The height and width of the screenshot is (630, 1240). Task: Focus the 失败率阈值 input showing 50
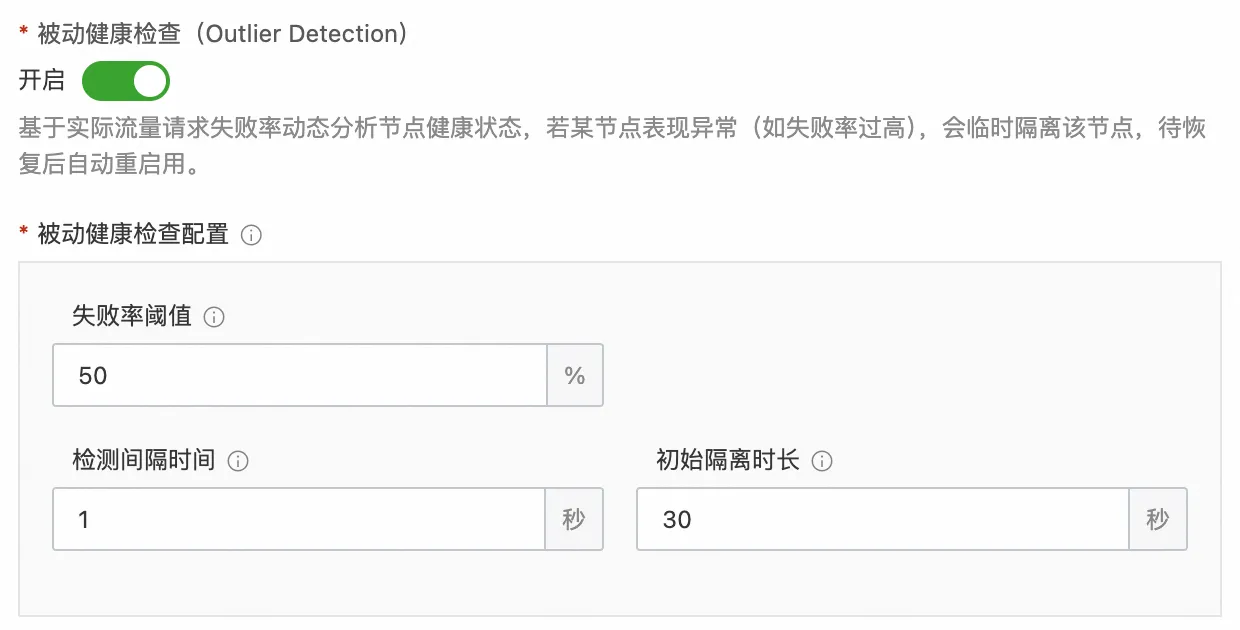click(x=300, y=375)
